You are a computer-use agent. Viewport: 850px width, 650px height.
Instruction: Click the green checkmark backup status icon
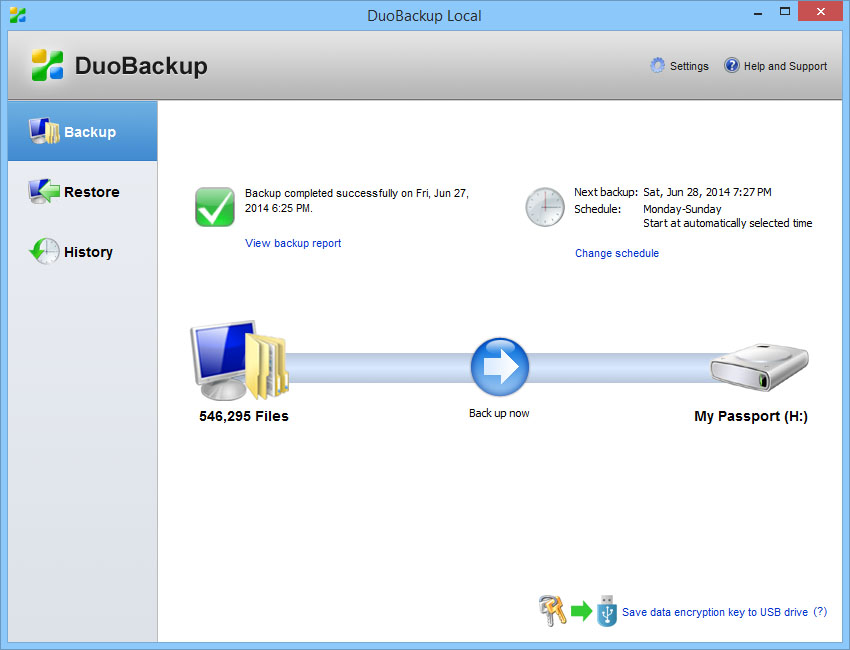(x=215, y=207)
